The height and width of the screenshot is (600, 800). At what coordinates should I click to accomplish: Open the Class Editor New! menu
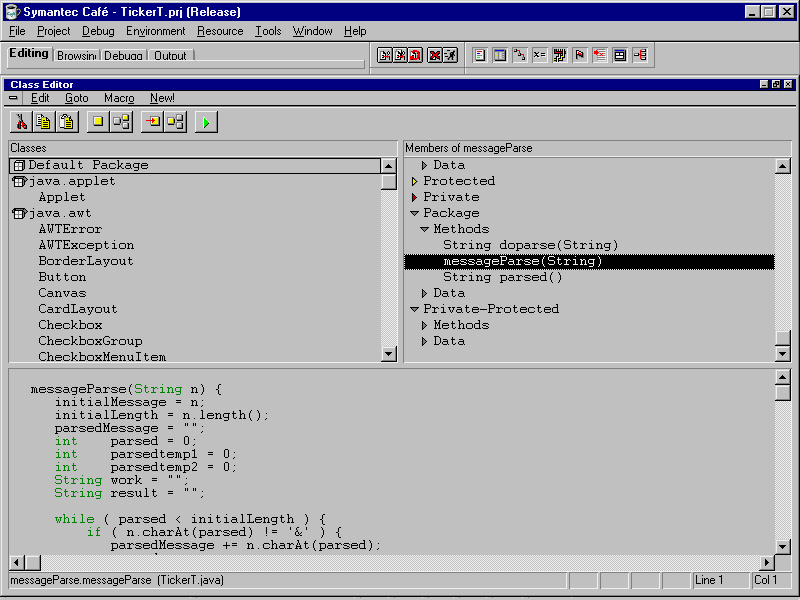pos(162,98)
